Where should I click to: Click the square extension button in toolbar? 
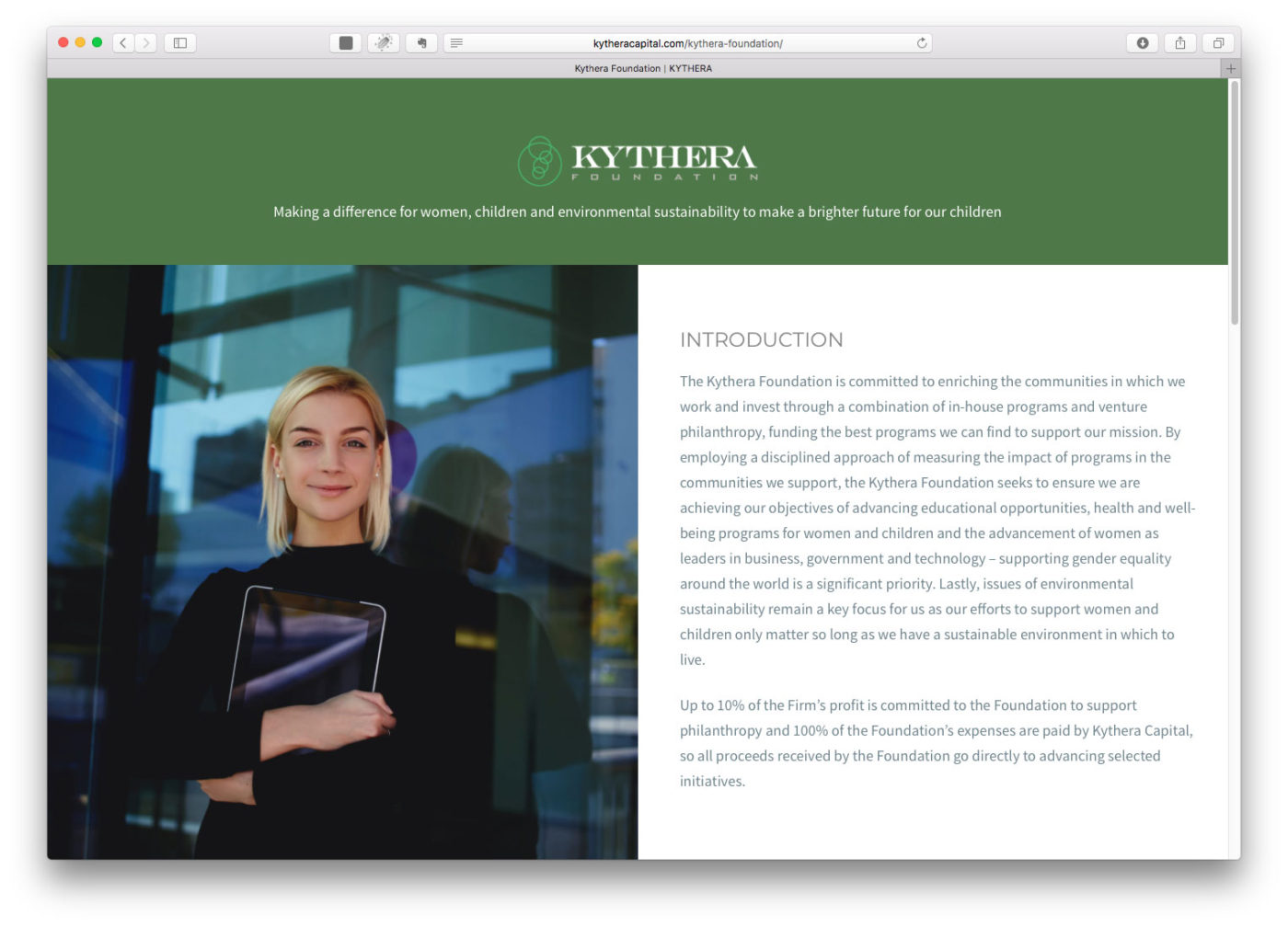pos(346,43)
